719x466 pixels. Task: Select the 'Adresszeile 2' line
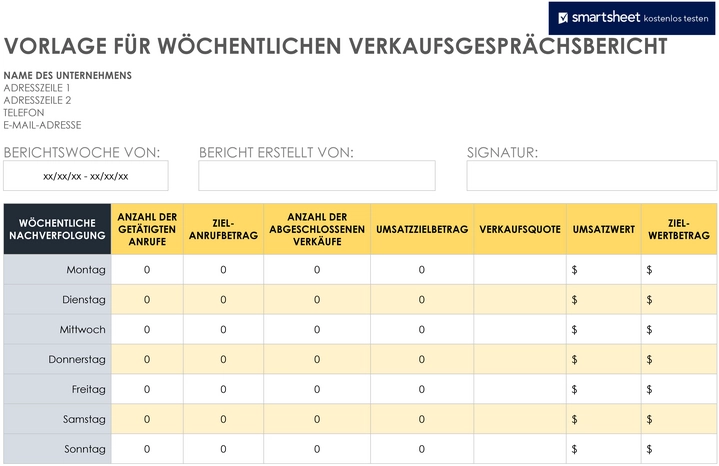(37, 100)
